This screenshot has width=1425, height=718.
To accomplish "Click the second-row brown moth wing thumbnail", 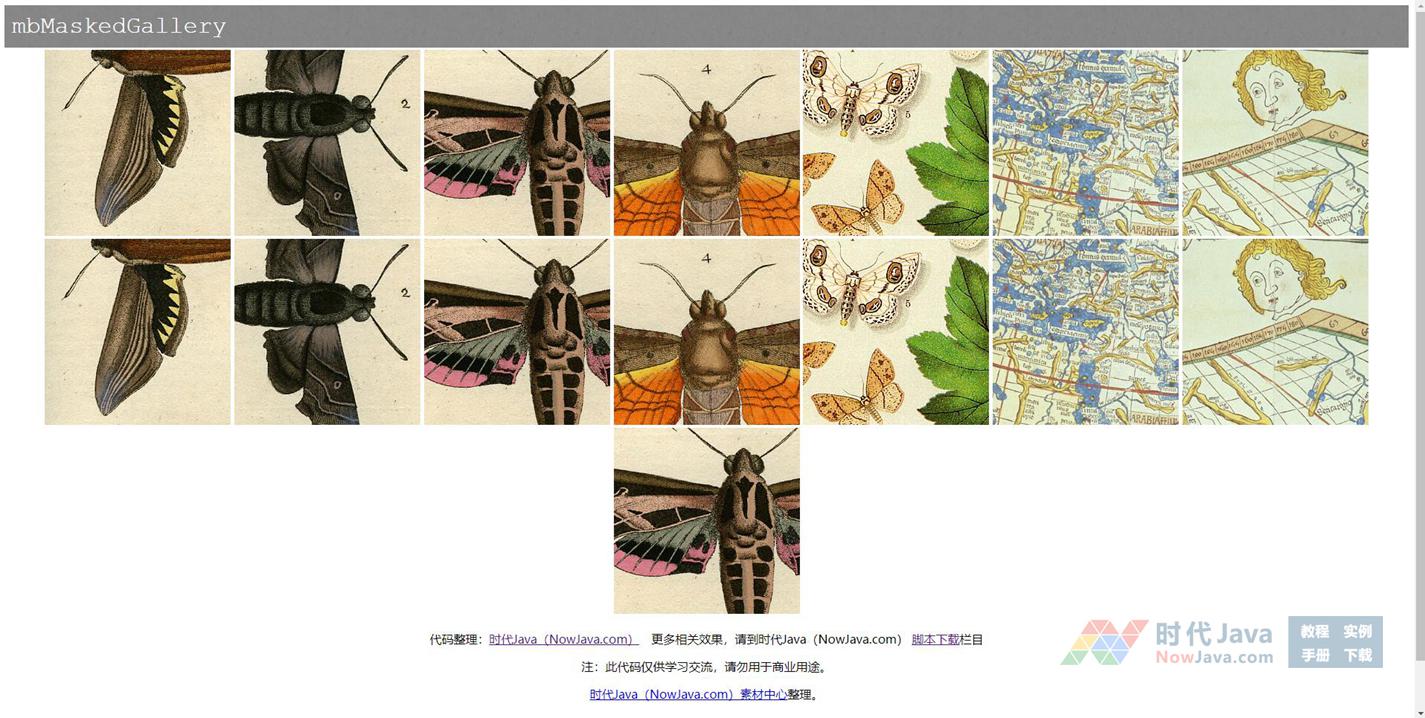I will coord(138,331).
